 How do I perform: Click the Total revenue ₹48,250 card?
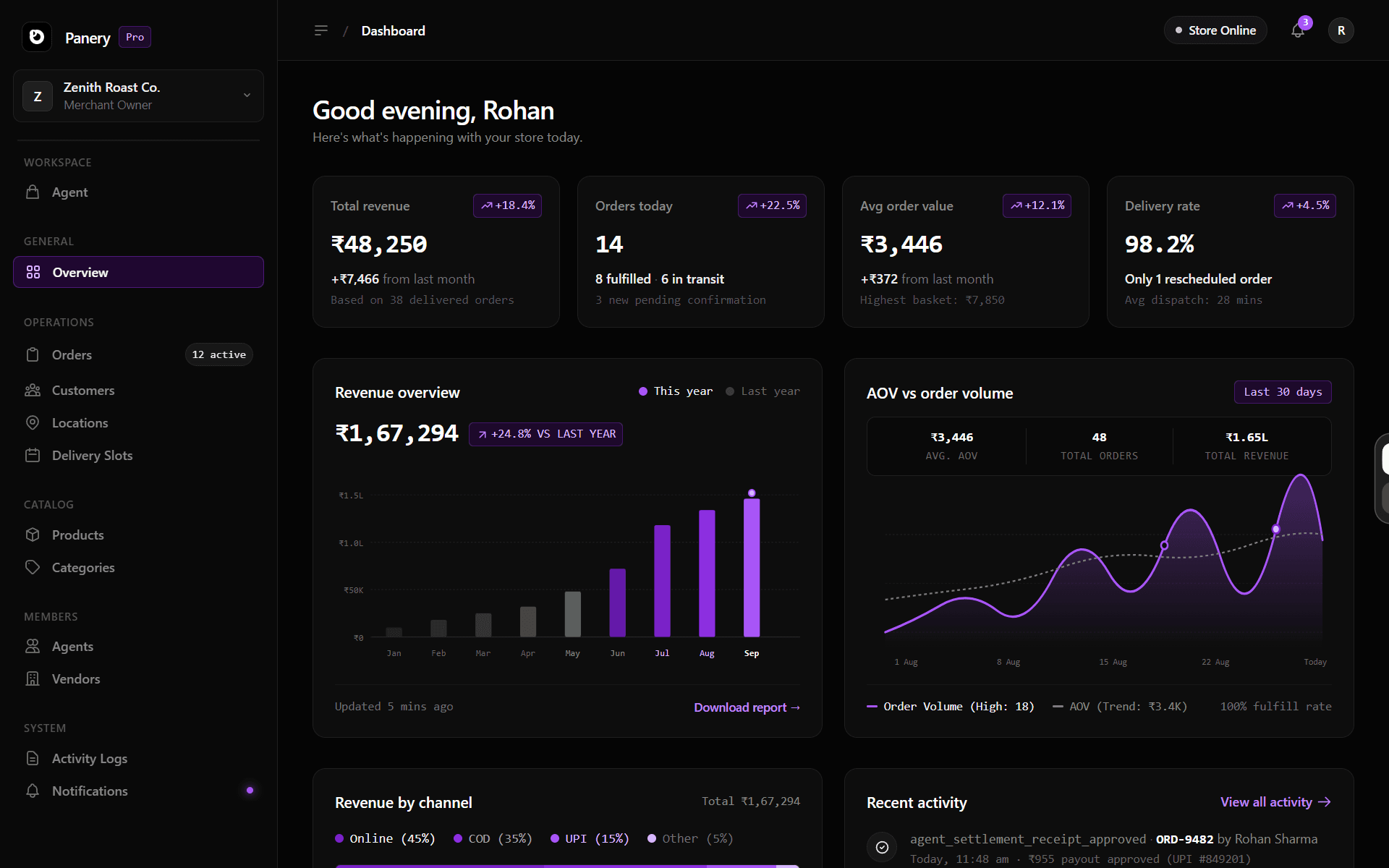pos(436,252)
